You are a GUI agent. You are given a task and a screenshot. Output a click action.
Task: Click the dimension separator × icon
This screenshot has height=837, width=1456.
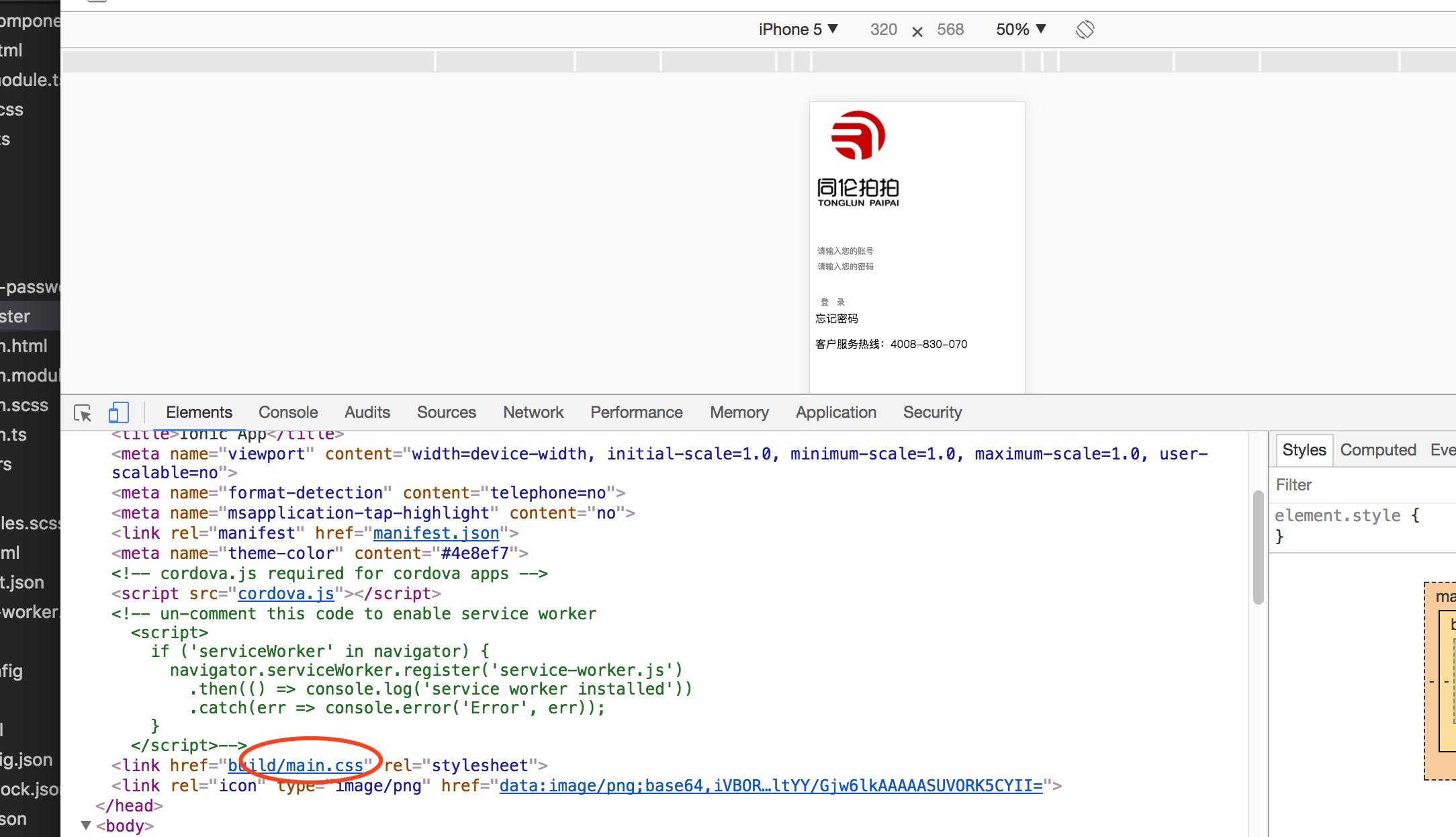pyautogui.click(x=917, y=31)
